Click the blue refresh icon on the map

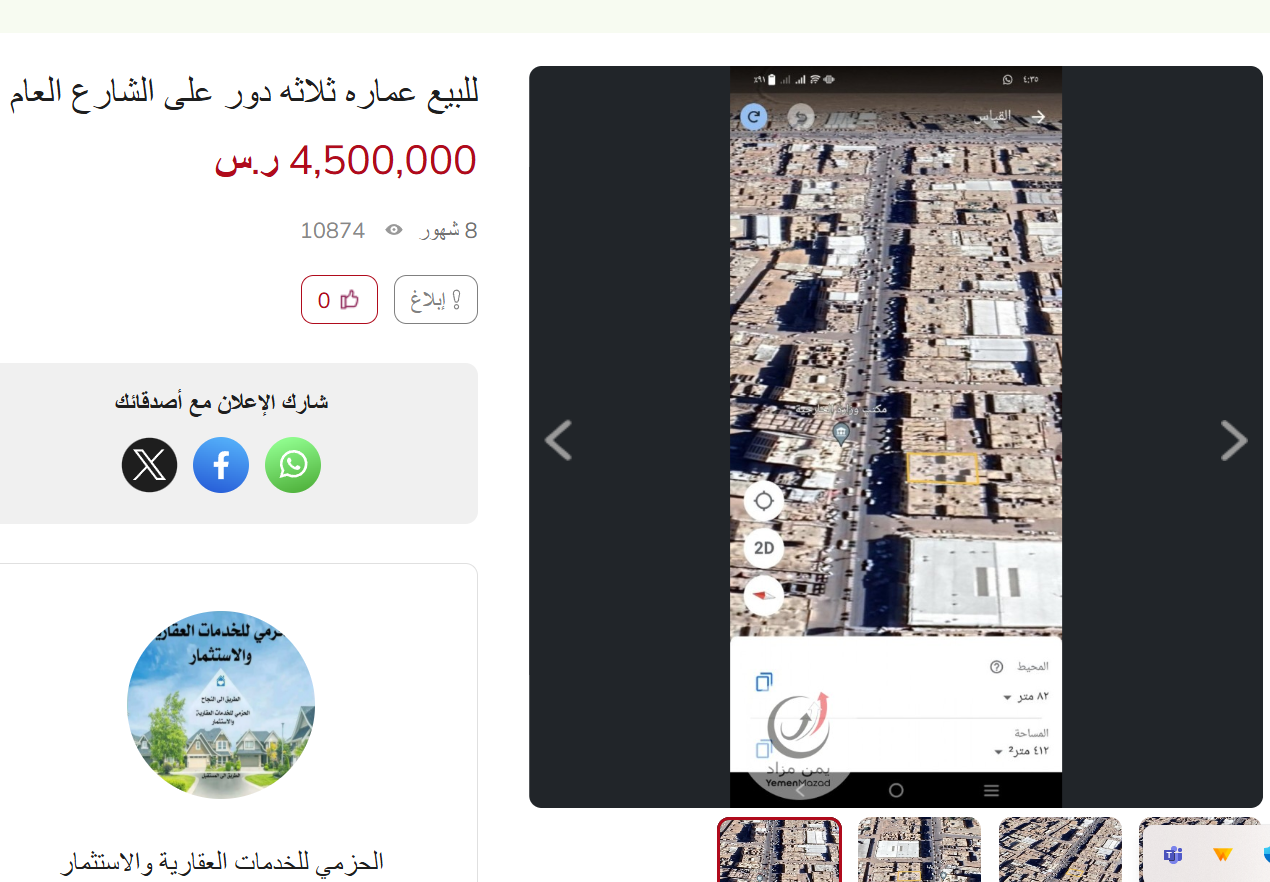[x=753, y=117]
